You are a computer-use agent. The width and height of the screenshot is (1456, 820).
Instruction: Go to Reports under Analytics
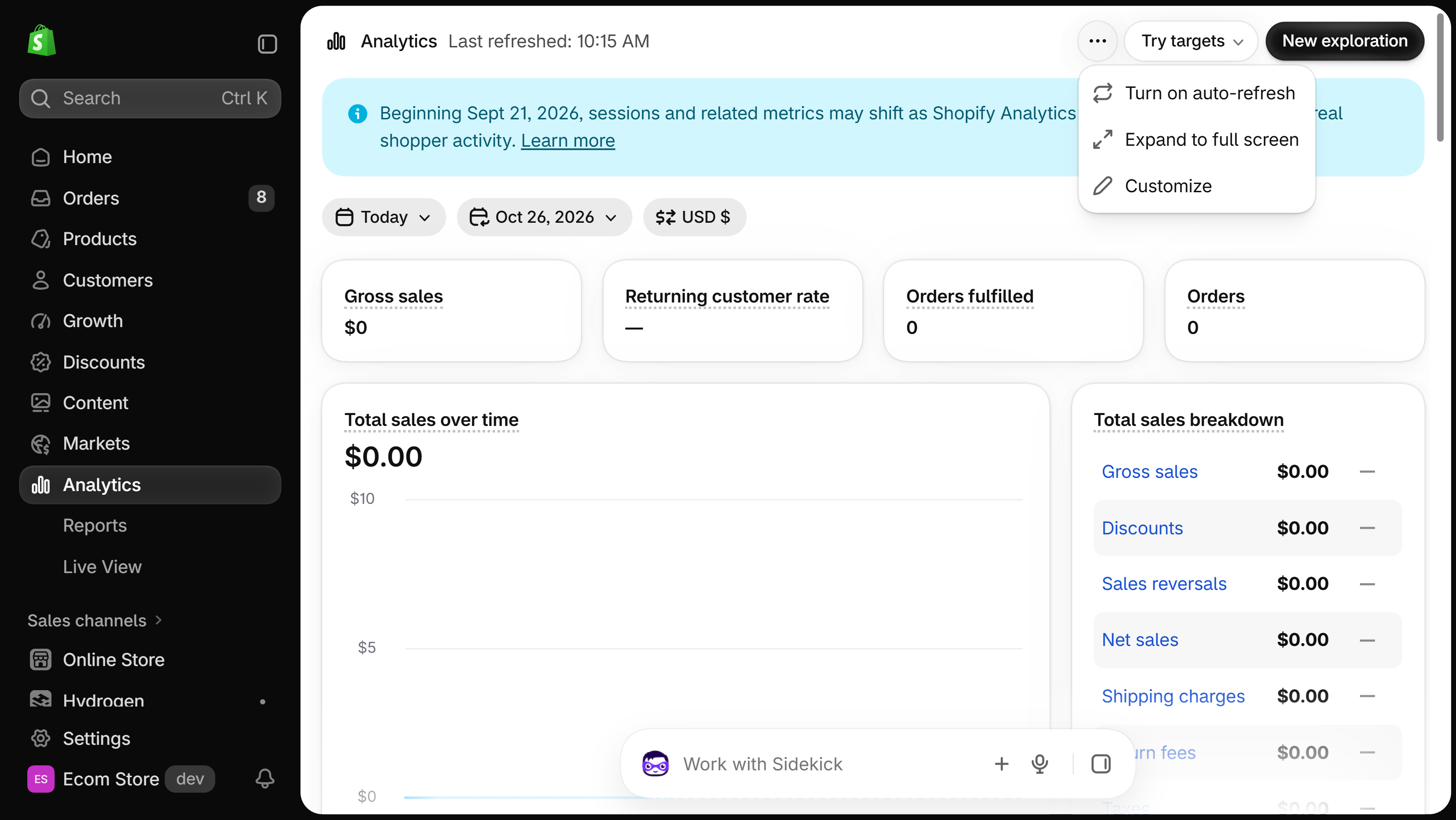tap(94, 525)
